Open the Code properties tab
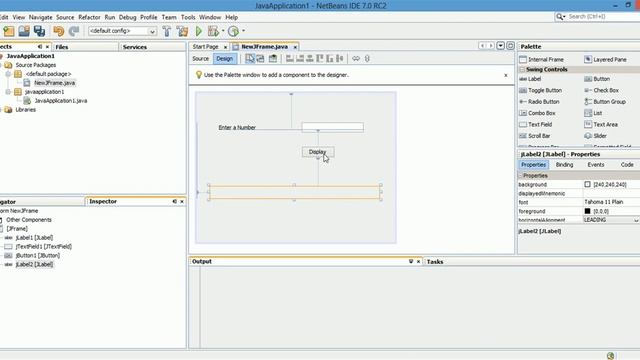Image resolution: width=640 pixels, height=360 pixels. coord(627,165)
